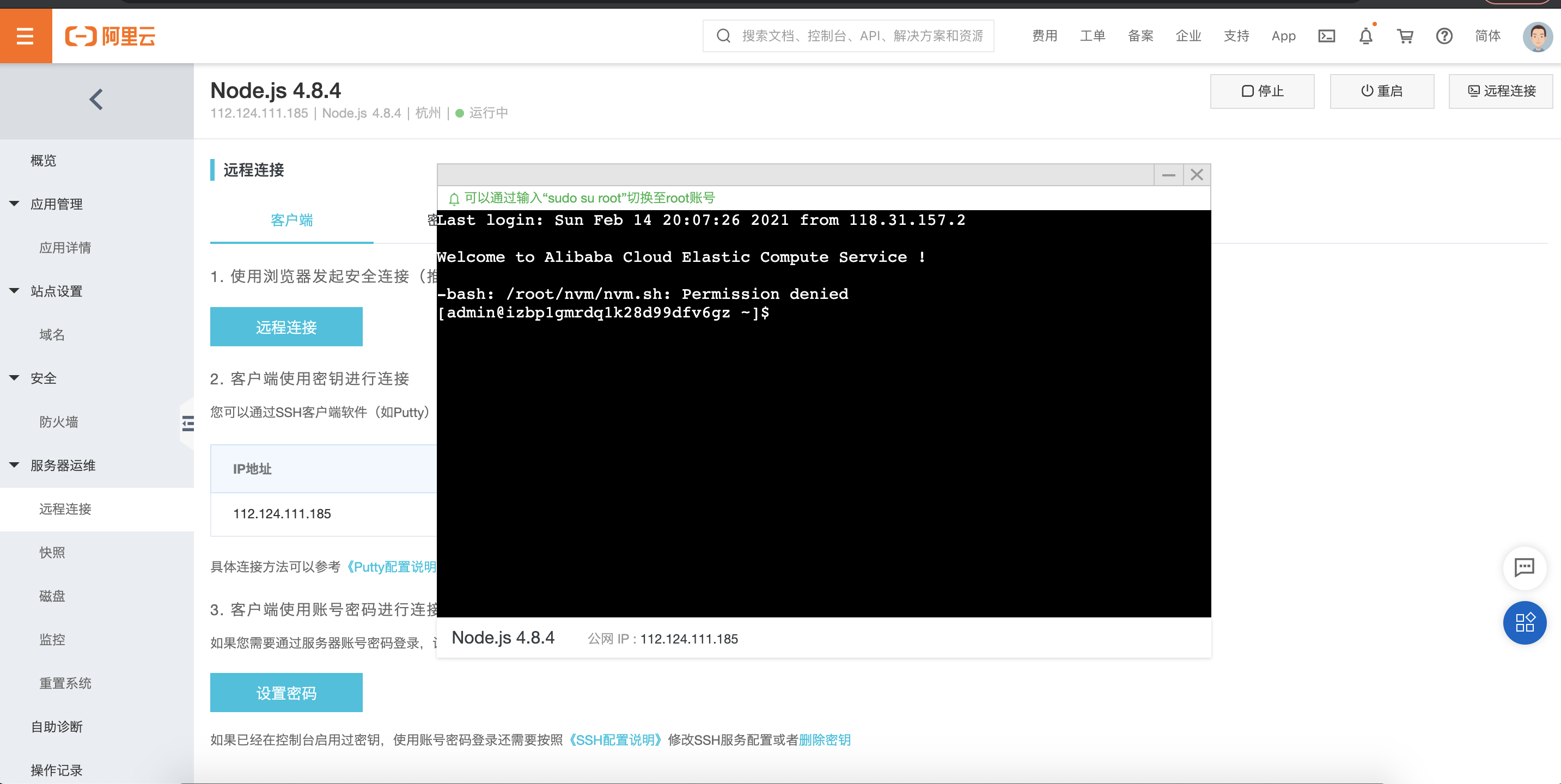1561x784 pixels.
Task: Open 费用 in the top navigation
Action: tap(1045, 36)
